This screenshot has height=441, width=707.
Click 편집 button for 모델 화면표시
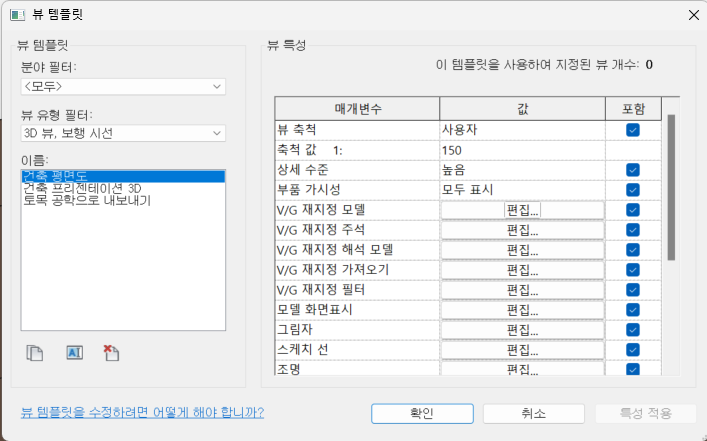(x=522, y=310)
